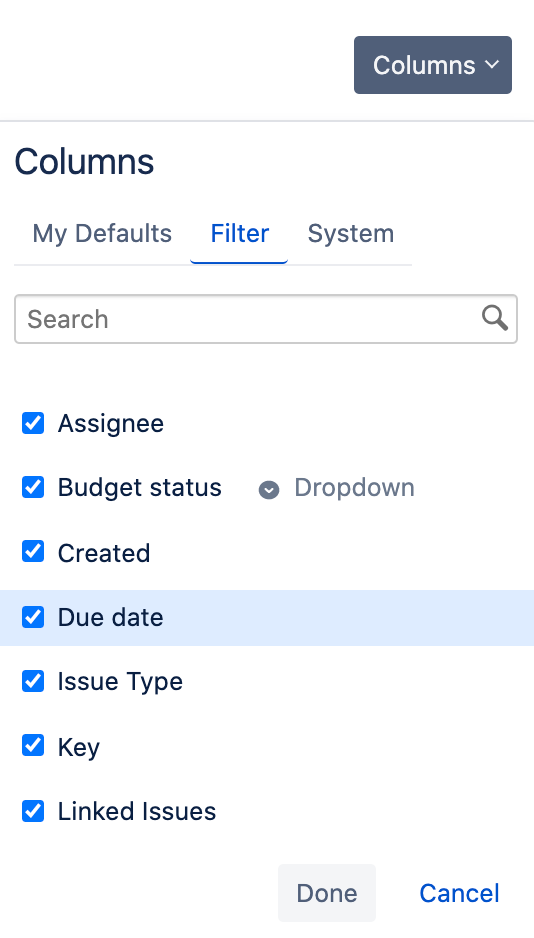Click the Done button

(327, 893)
